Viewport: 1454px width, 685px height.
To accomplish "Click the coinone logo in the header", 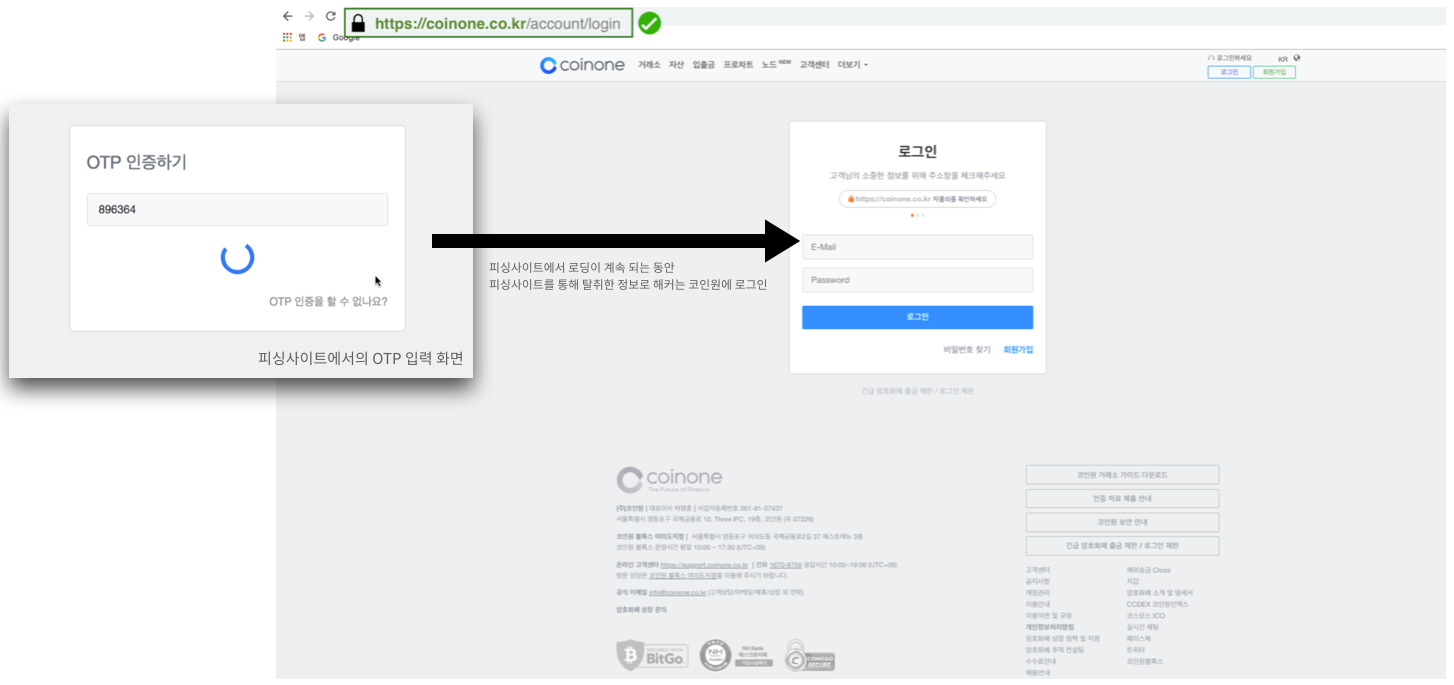I will [582, 65].
